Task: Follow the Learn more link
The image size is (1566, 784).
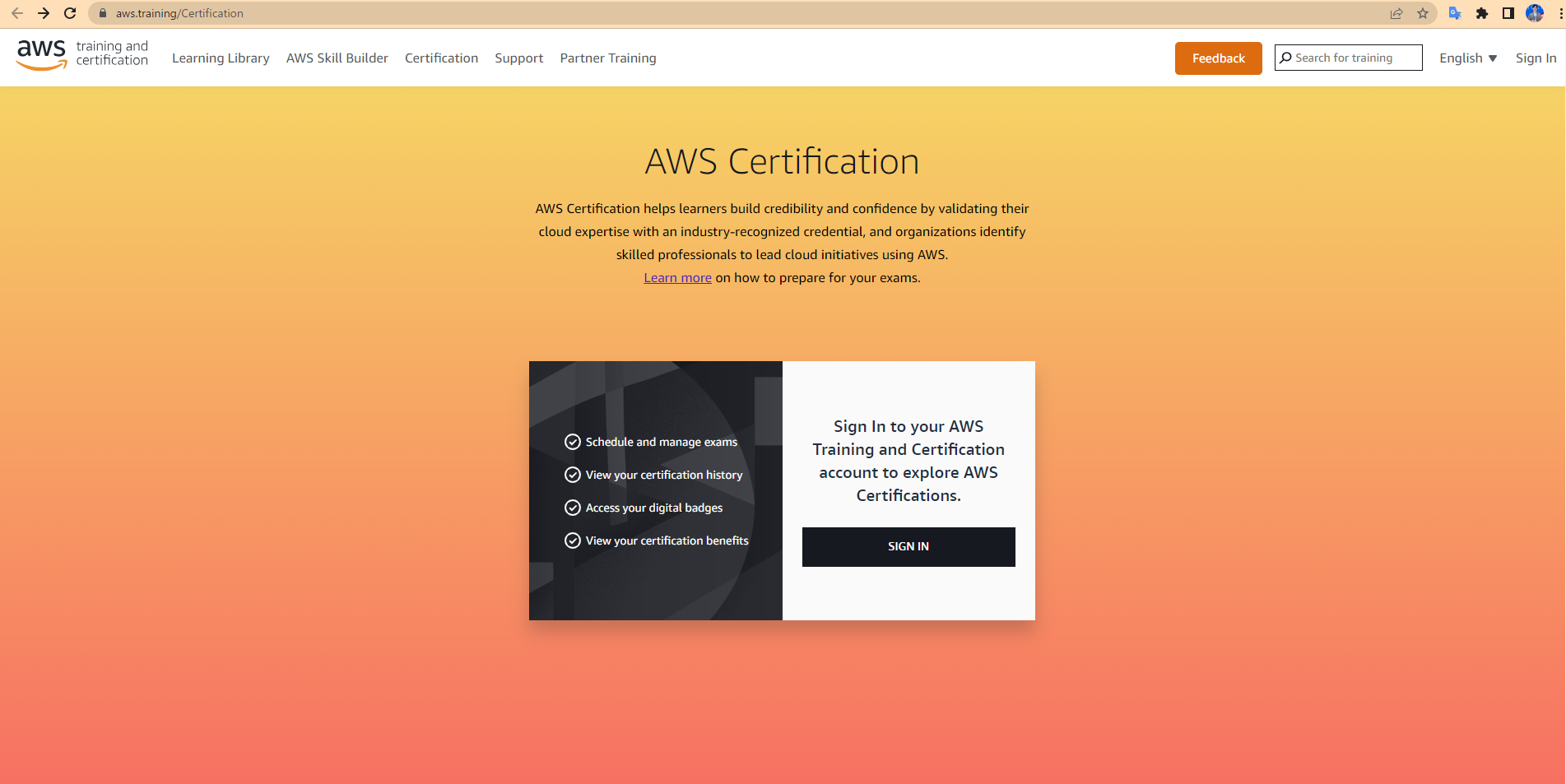Action: click(677, 278)
